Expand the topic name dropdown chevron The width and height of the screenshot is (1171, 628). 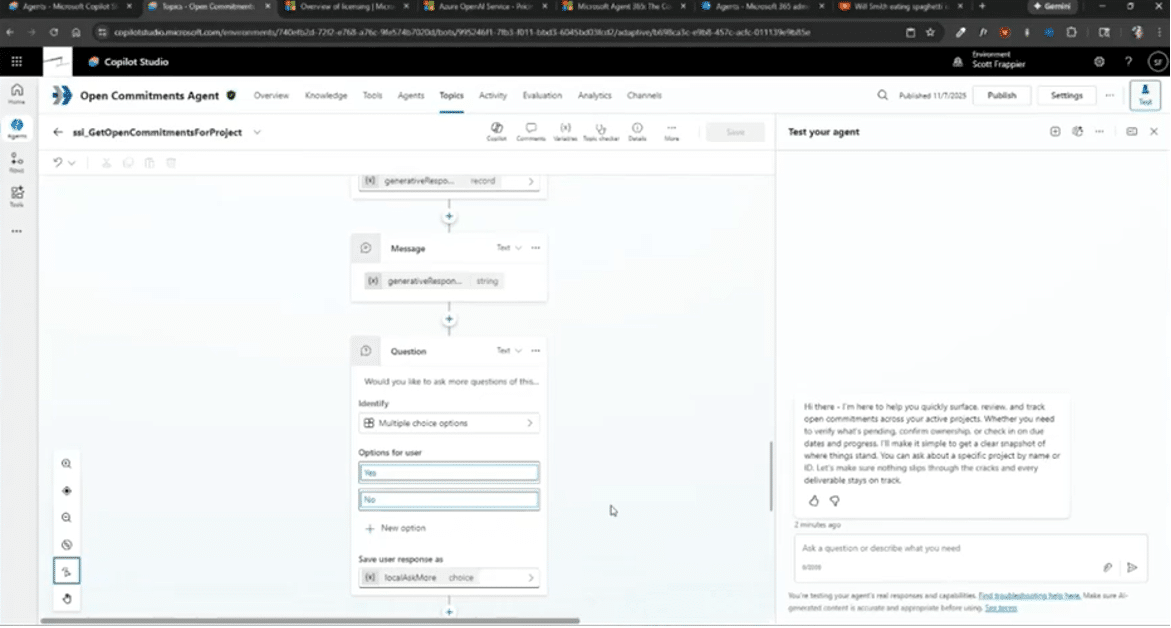click(257, 132)
